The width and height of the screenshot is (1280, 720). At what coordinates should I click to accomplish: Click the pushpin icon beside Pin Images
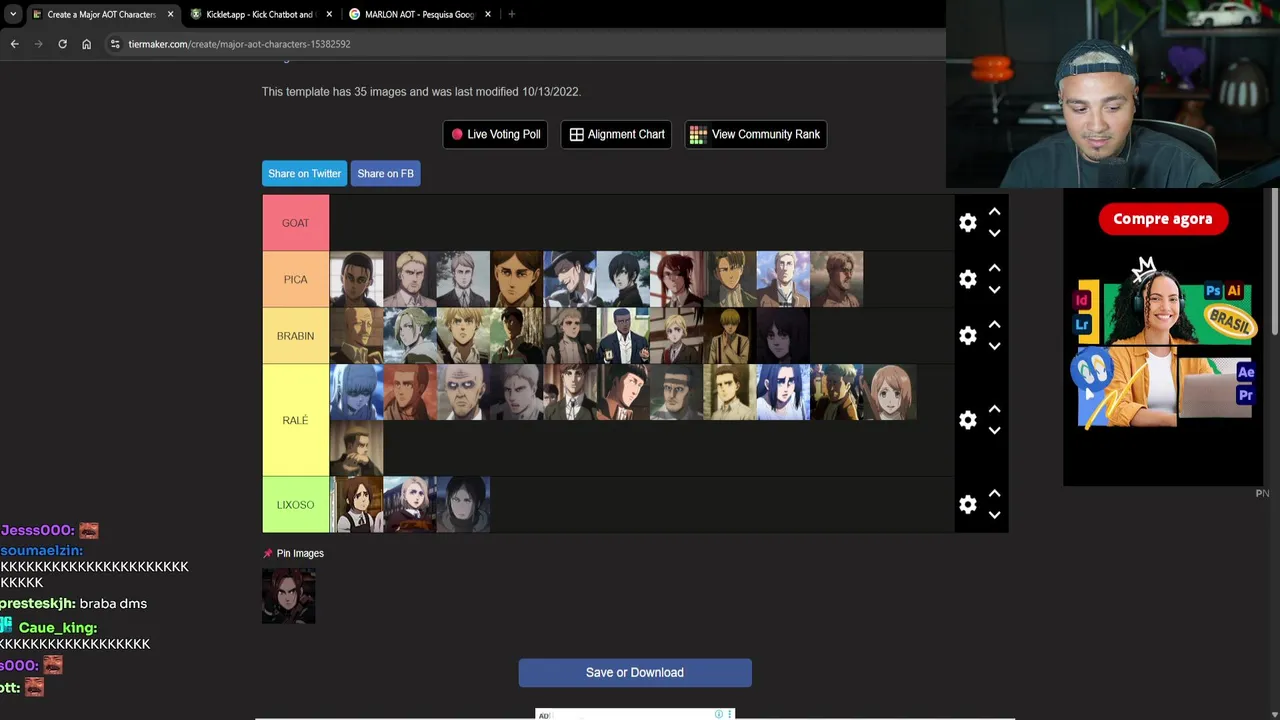click(x=267, y=553)
